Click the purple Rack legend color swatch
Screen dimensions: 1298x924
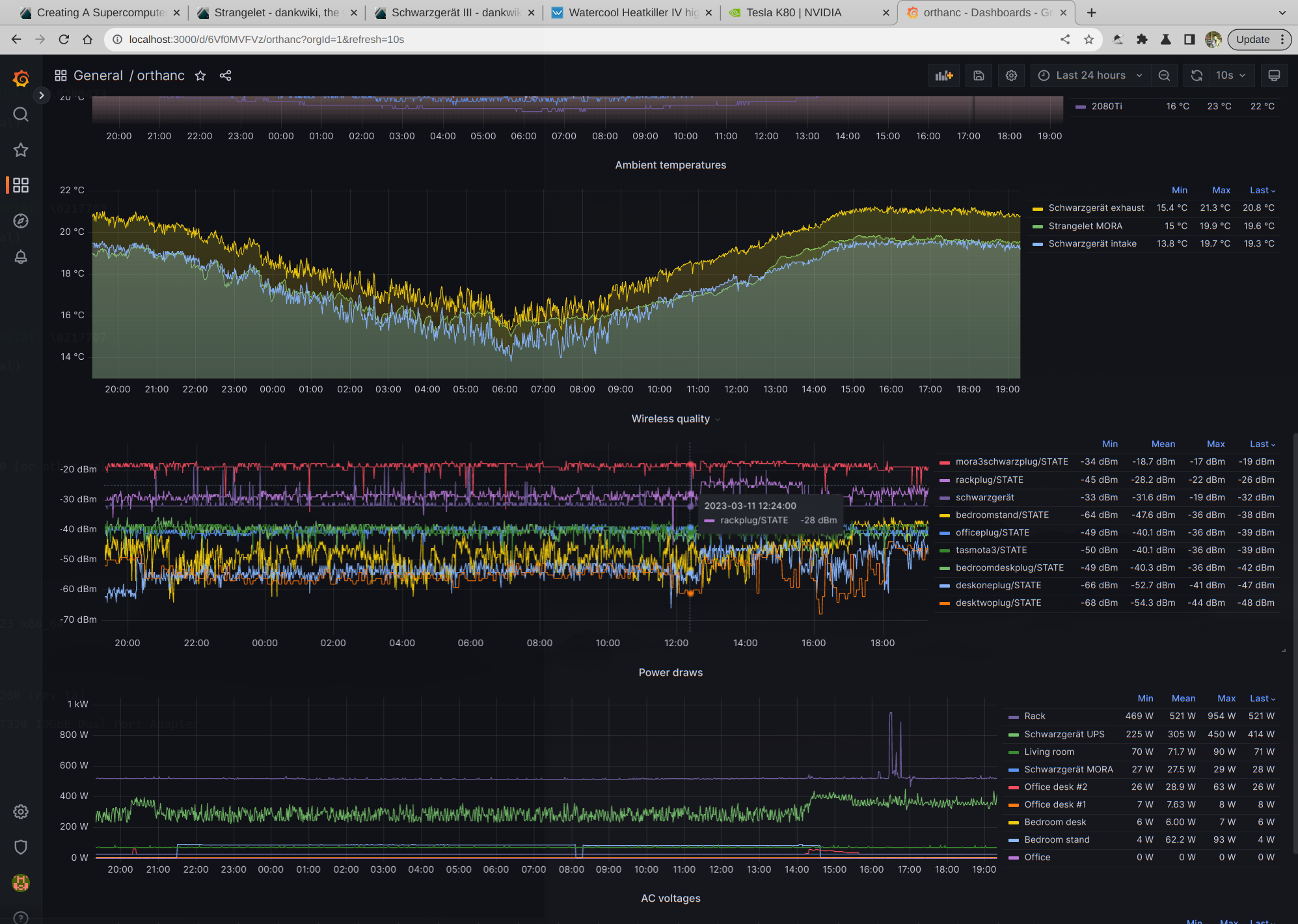[x=1013, y=716]
